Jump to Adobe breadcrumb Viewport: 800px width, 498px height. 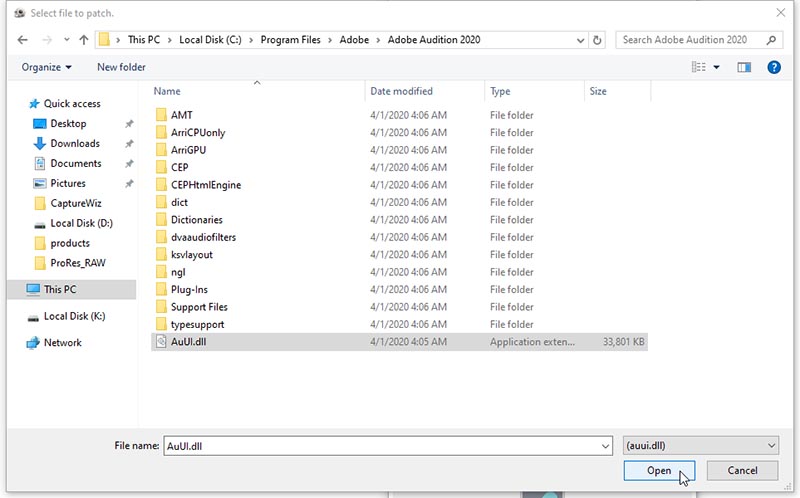pos(354,40)
